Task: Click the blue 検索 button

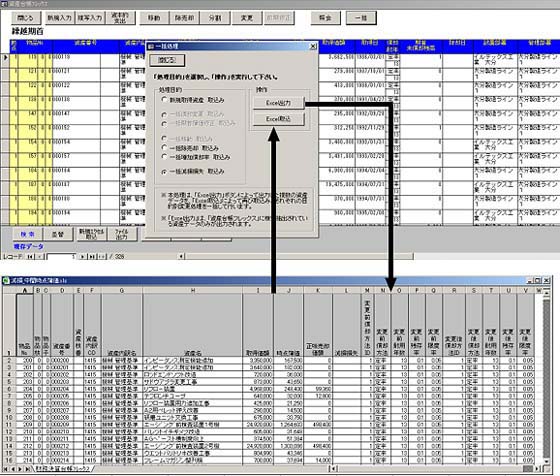Action: pos(28,234)
